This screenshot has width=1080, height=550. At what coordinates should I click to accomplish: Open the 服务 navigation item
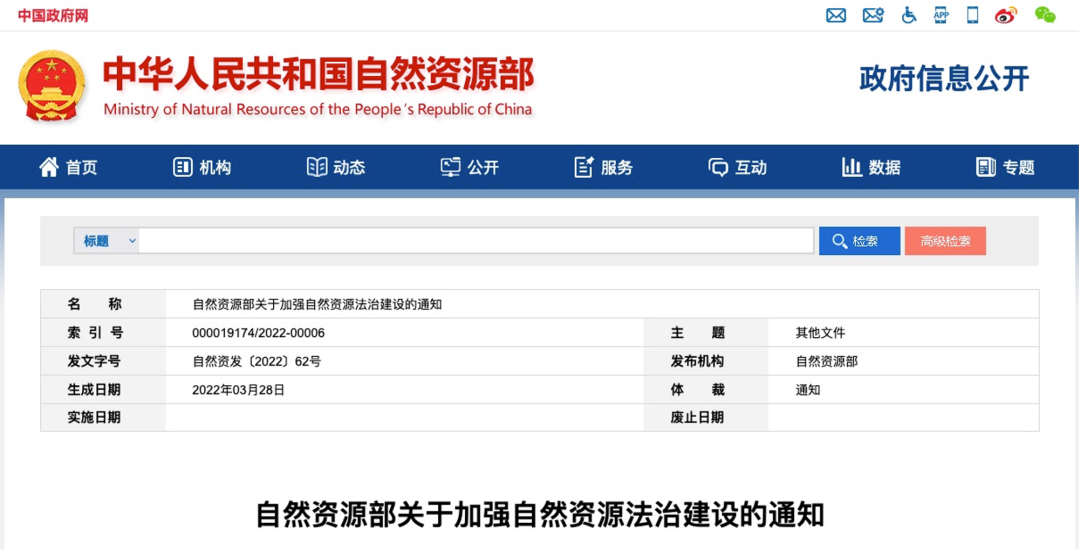(604, 167)
